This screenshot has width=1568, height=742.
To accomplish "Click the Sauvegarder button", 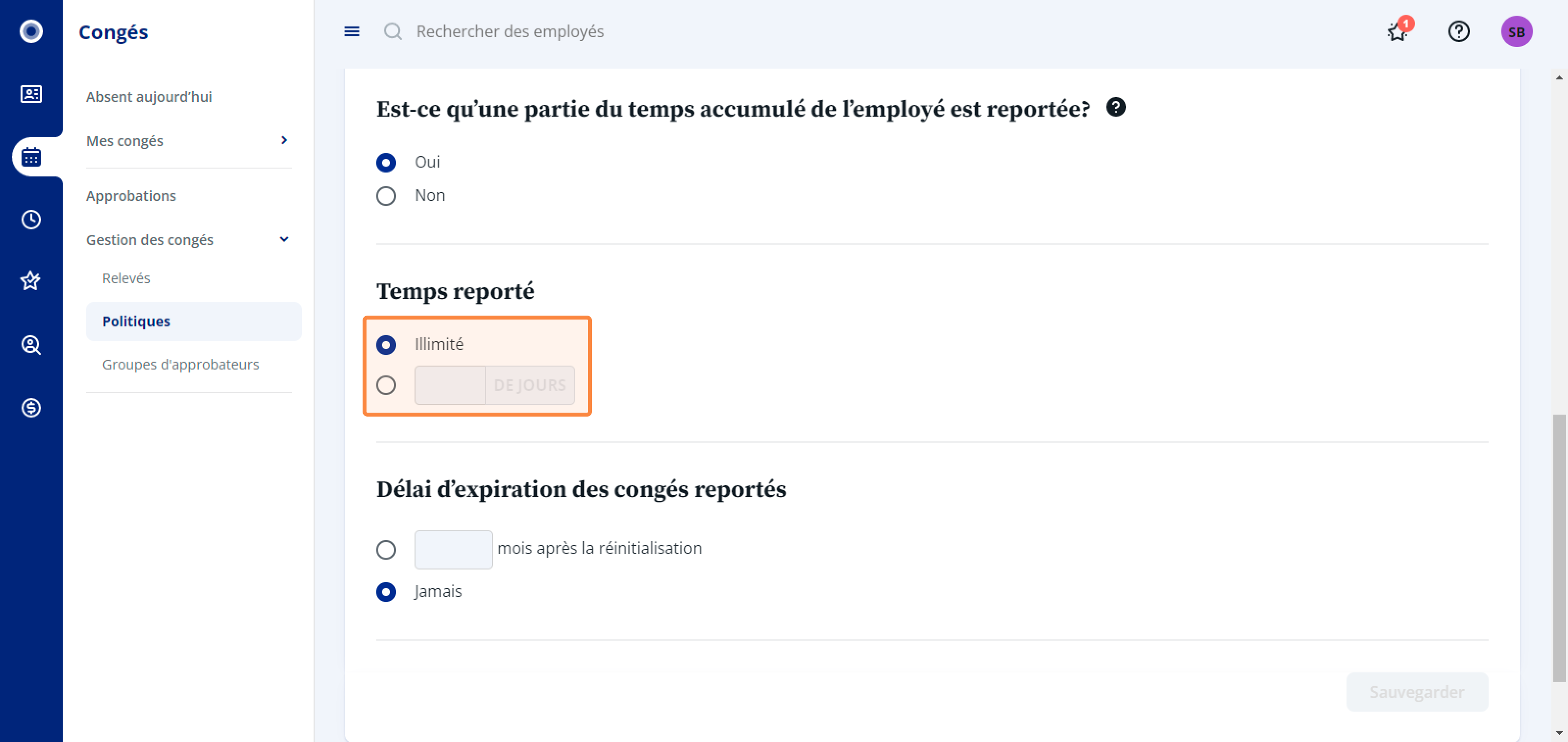I will pos(1417,692).
